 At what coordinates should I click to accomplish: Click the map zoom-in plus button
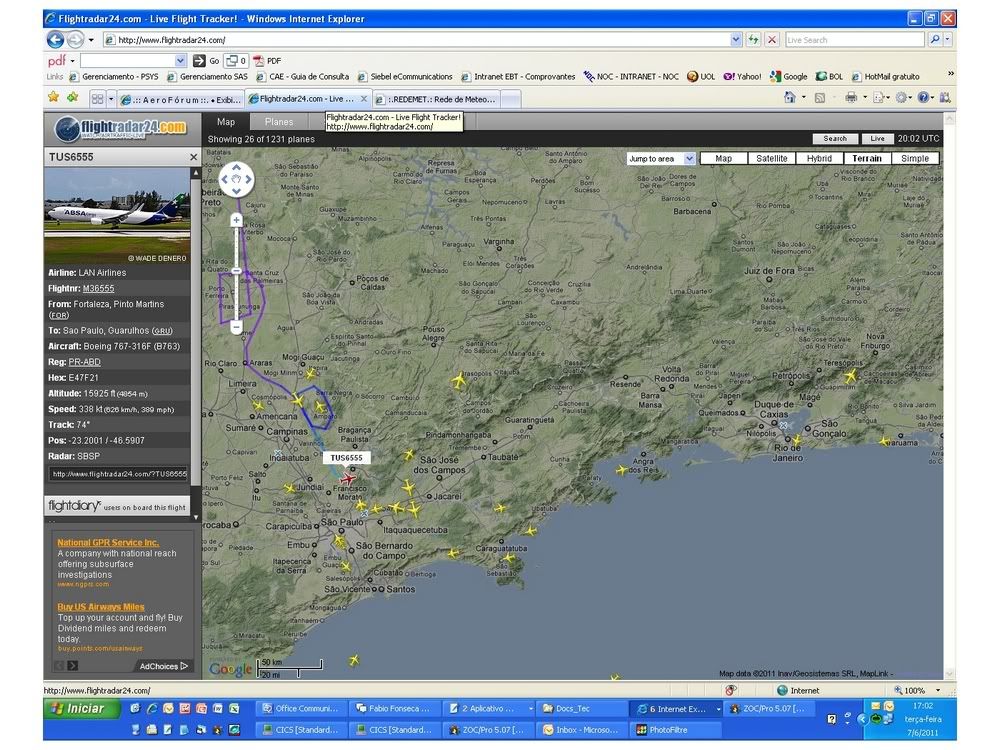point(236,219)
